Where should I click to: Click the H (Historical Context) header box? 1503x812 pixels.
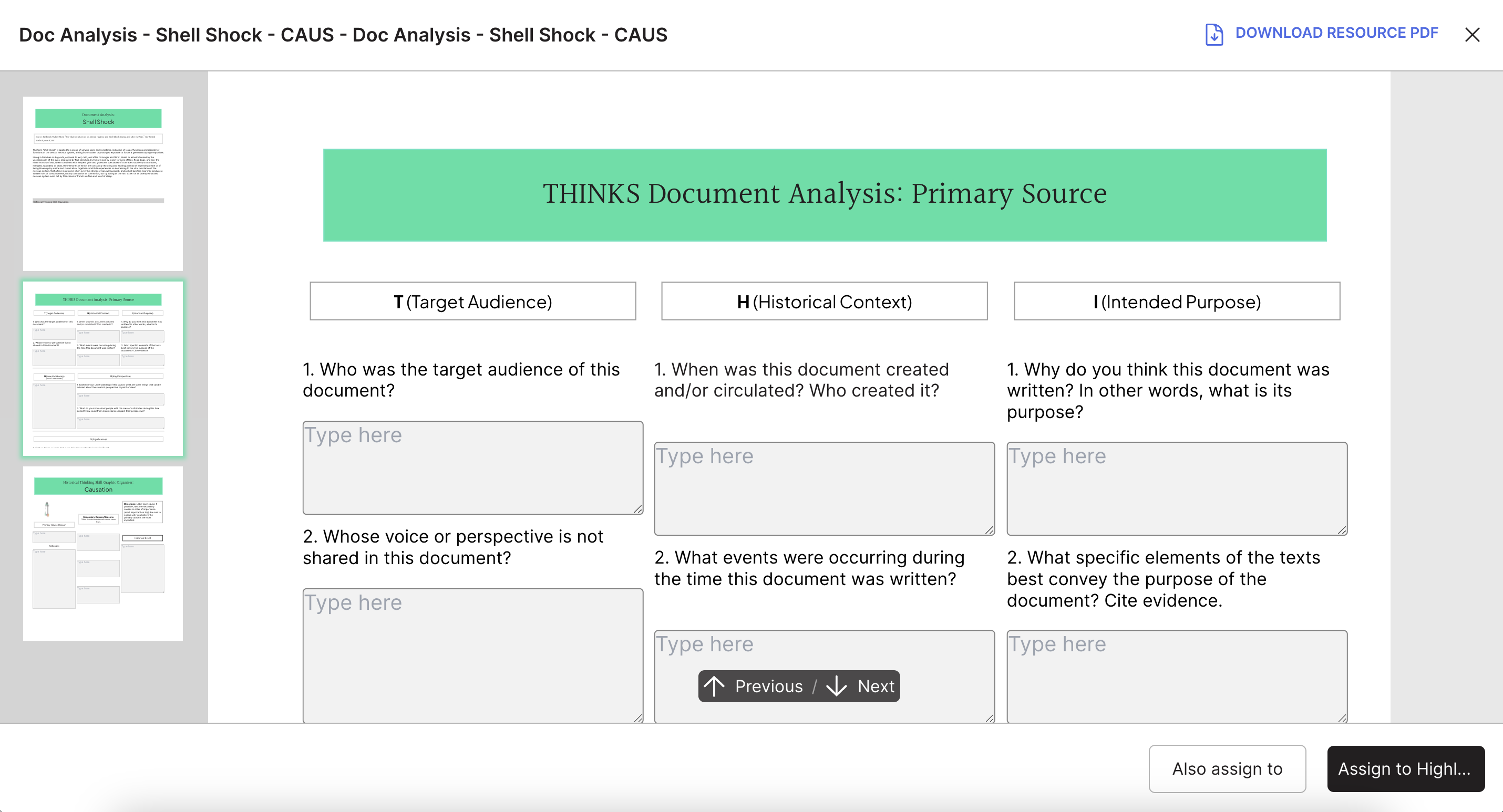click(x=824, y=301)
